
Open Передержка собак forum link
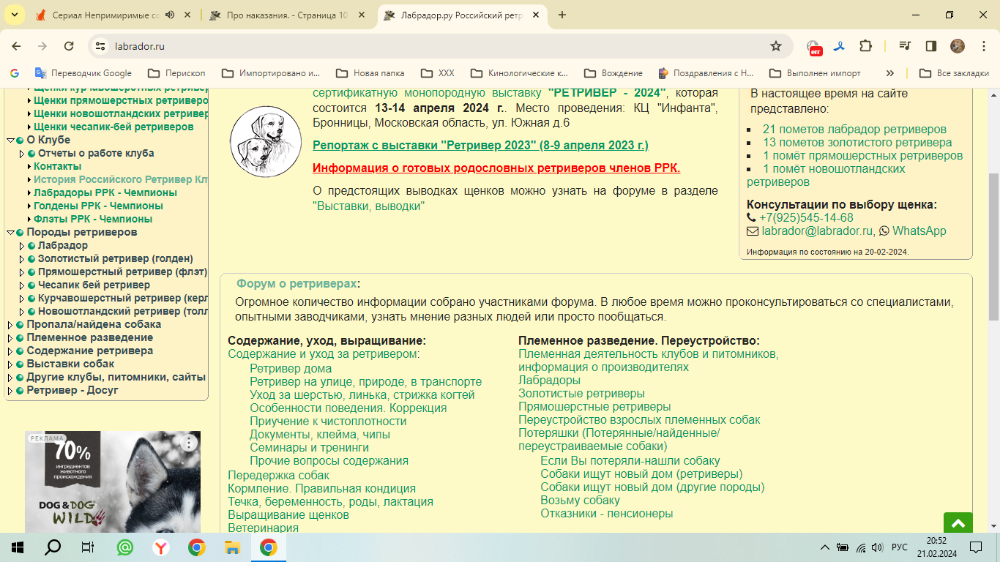point(278,475)
